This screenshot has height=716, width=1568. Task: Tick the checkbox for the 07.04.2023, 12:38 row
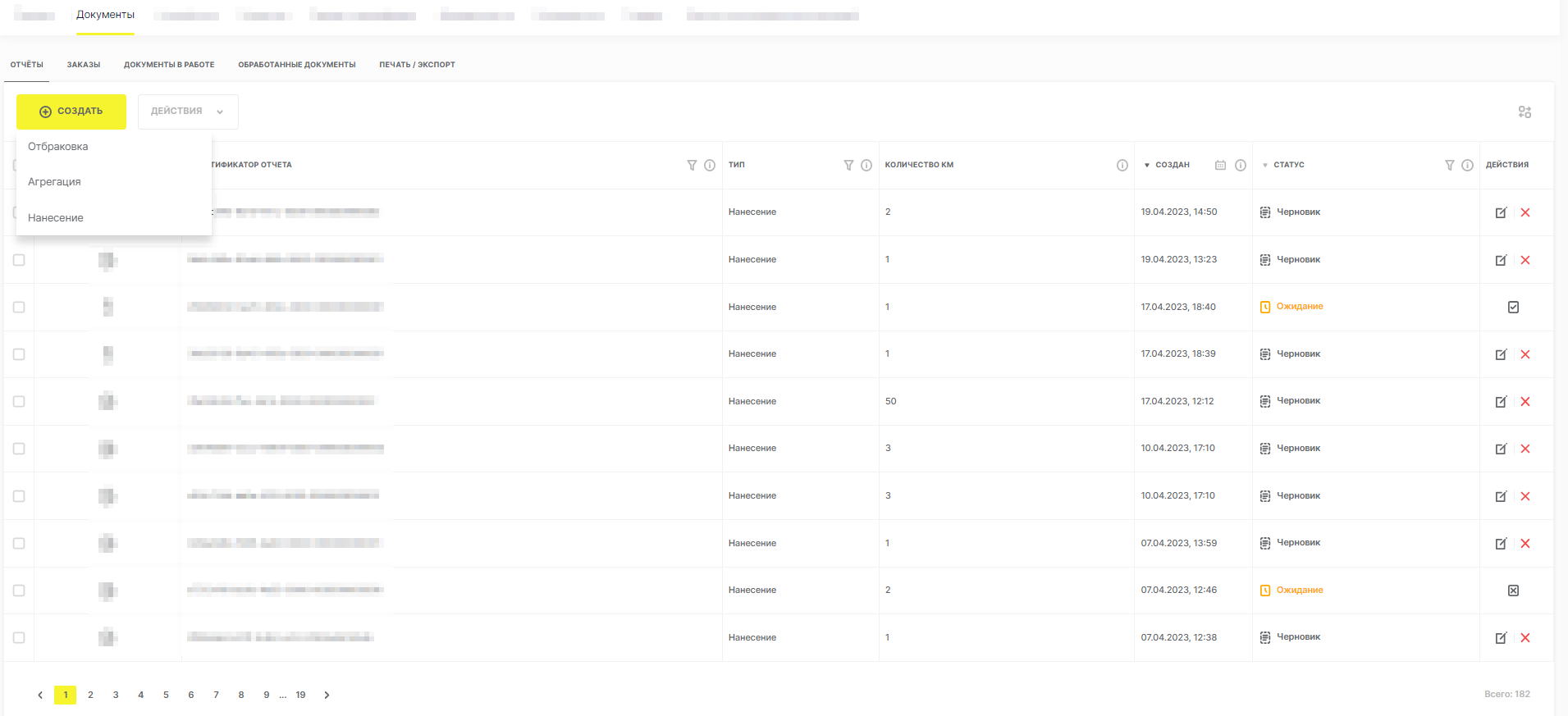point(19,637)
